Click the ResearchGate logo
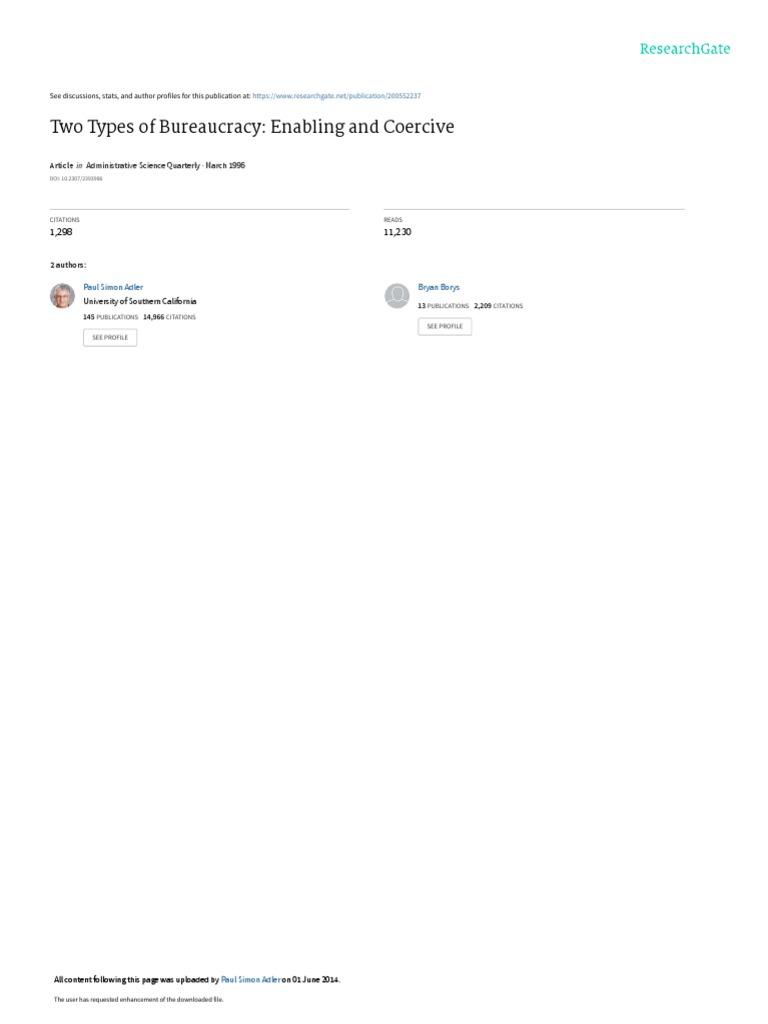 click(x=684, y=49)
